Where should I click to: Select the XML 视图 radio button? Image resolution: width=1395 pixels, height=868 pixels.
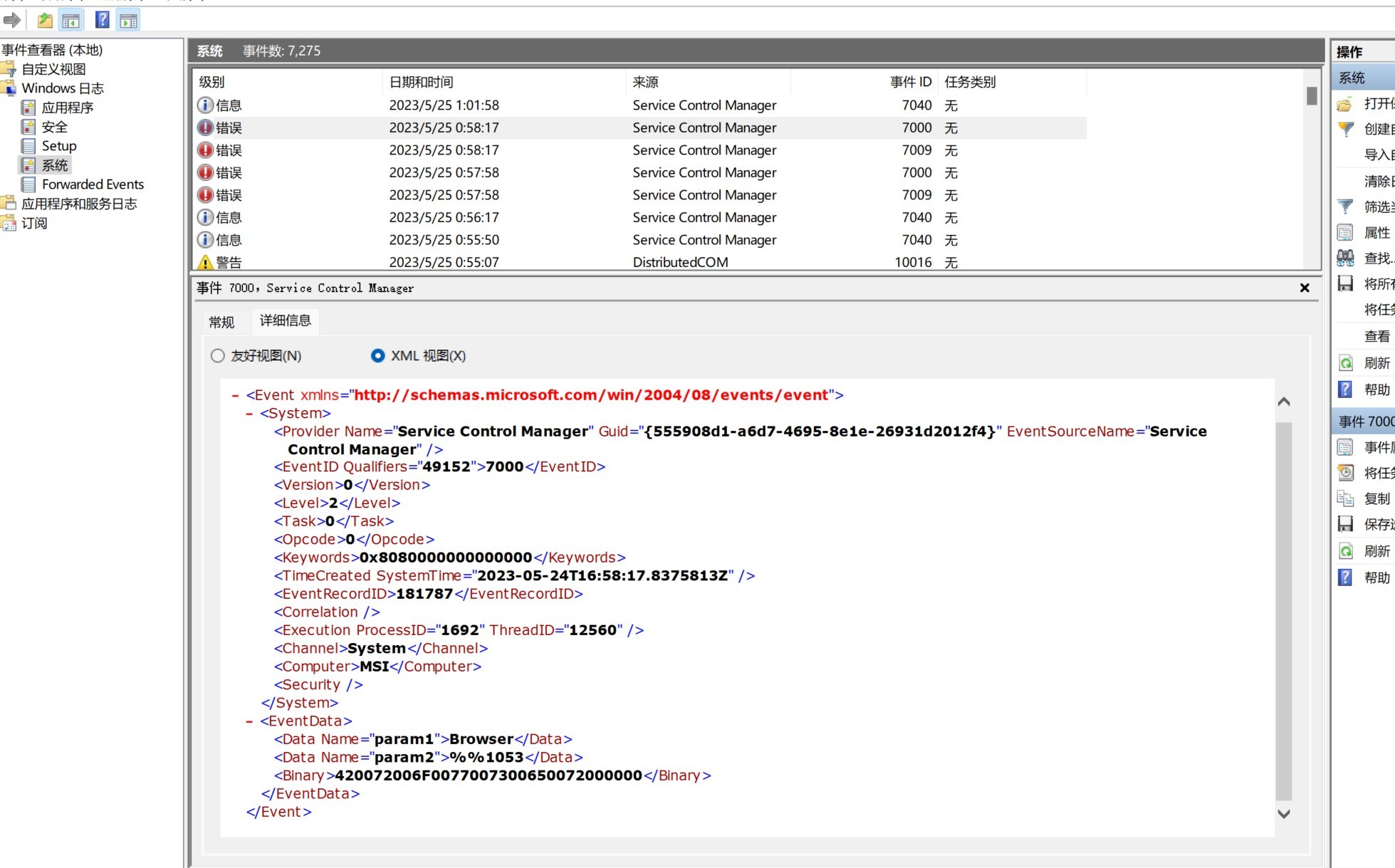coord(378,355)
